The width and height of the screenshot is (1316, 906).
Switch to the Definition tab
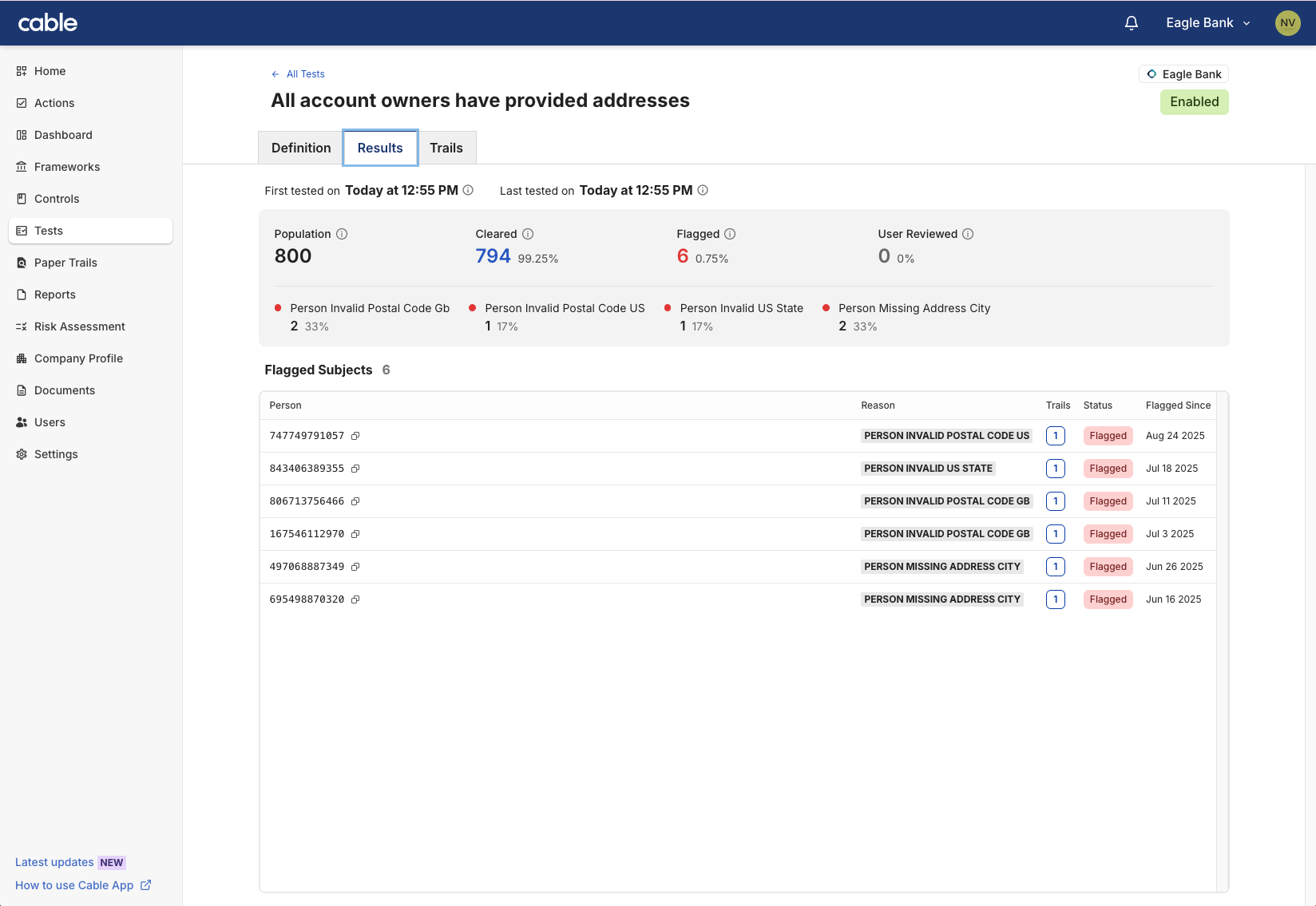[x=301, y=148]
